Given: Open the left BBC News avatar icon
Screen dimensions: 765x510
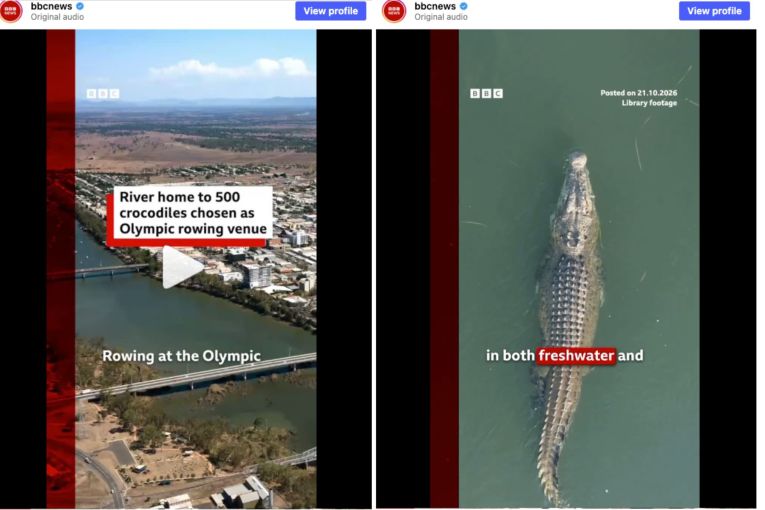Looking at the screenshot, I should coord(11,11).
